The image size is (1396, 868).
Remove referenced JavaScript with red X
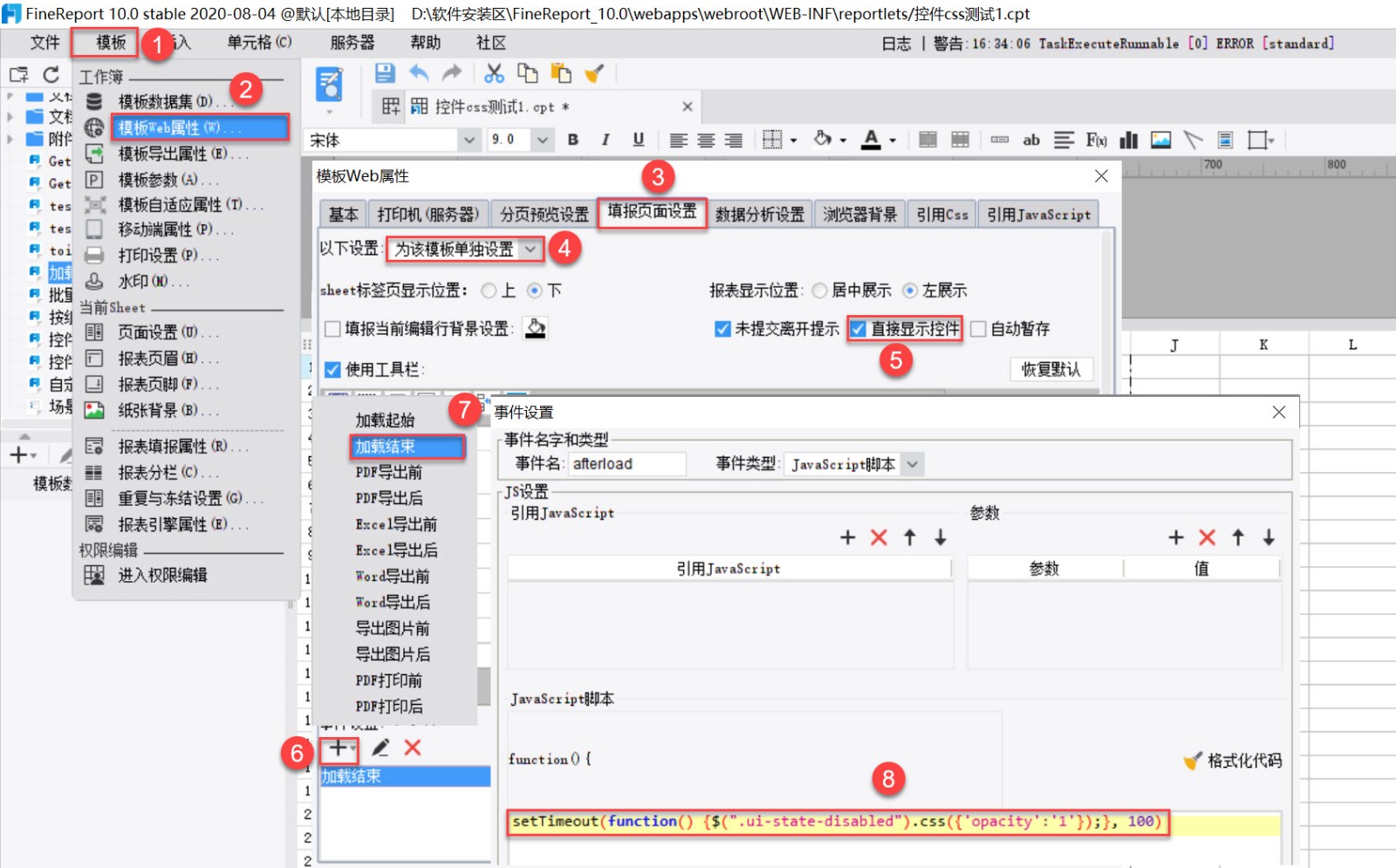coord(879,537)
